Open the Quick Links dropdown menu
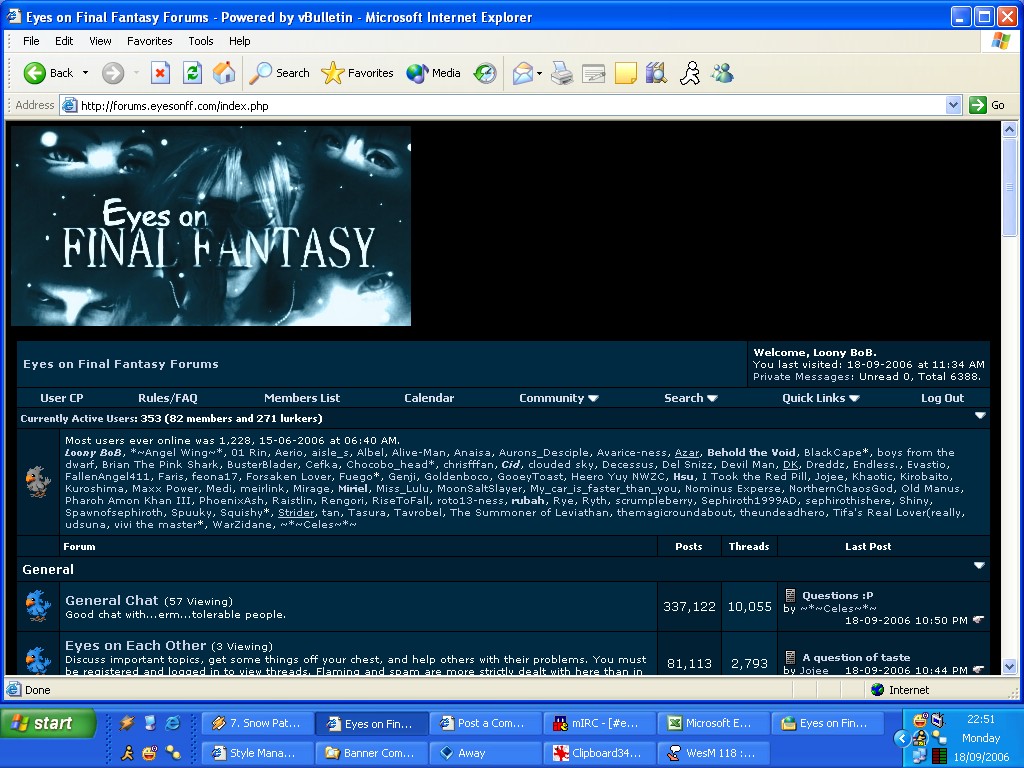 pyautogui.click(x=820, y=398)
